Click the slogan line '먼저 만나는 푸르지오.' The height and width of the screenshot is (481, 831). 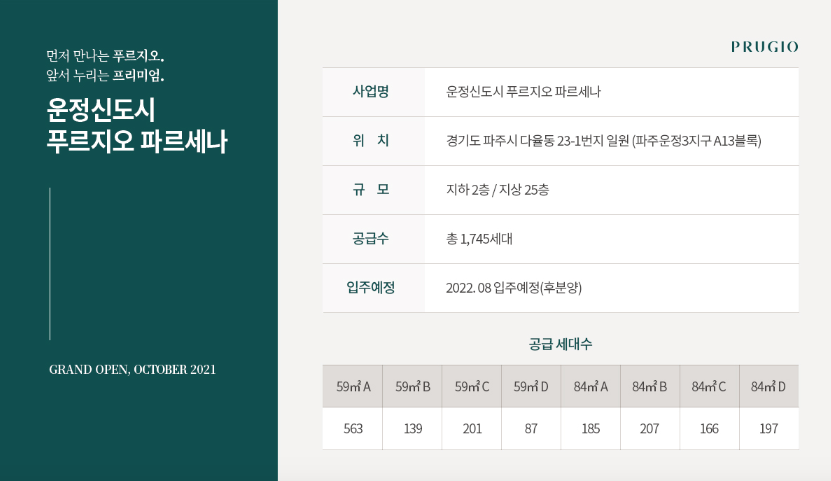105,56
